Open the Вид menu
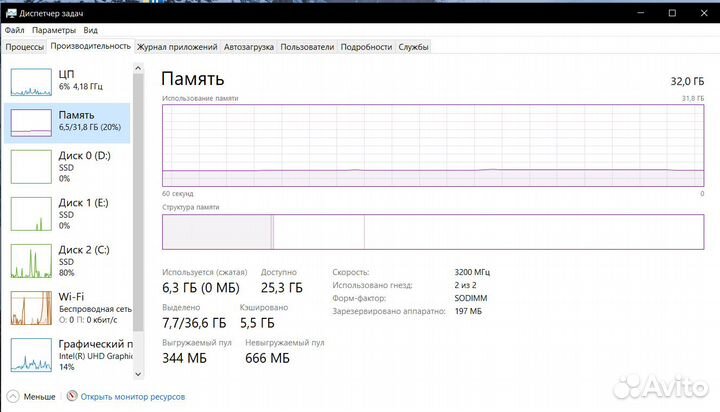The height and width of the screenshot is (412, 720). coord(90,30)
